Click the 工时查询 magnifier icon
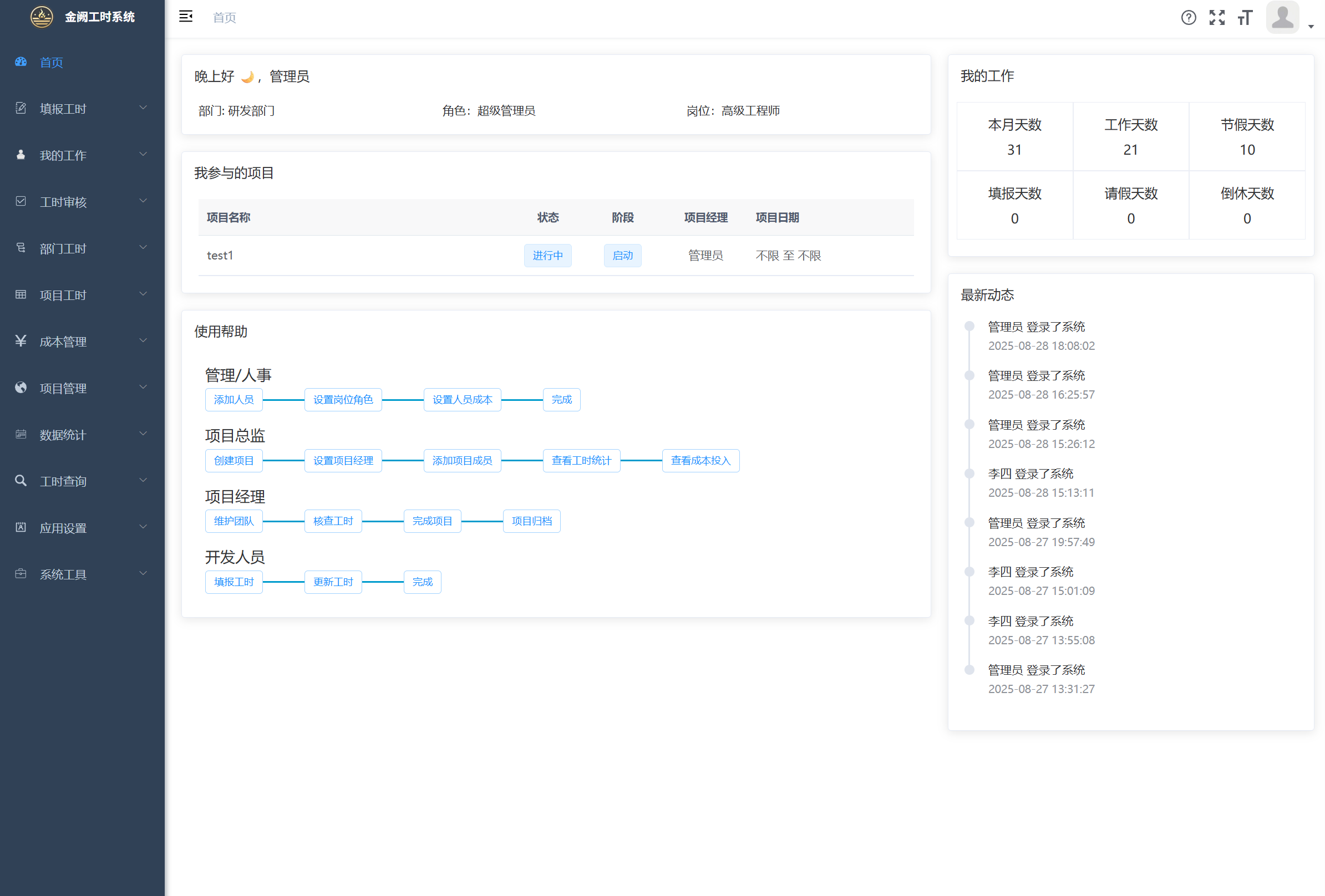Viewport: 1325px width, 896px height. point(21,481)
